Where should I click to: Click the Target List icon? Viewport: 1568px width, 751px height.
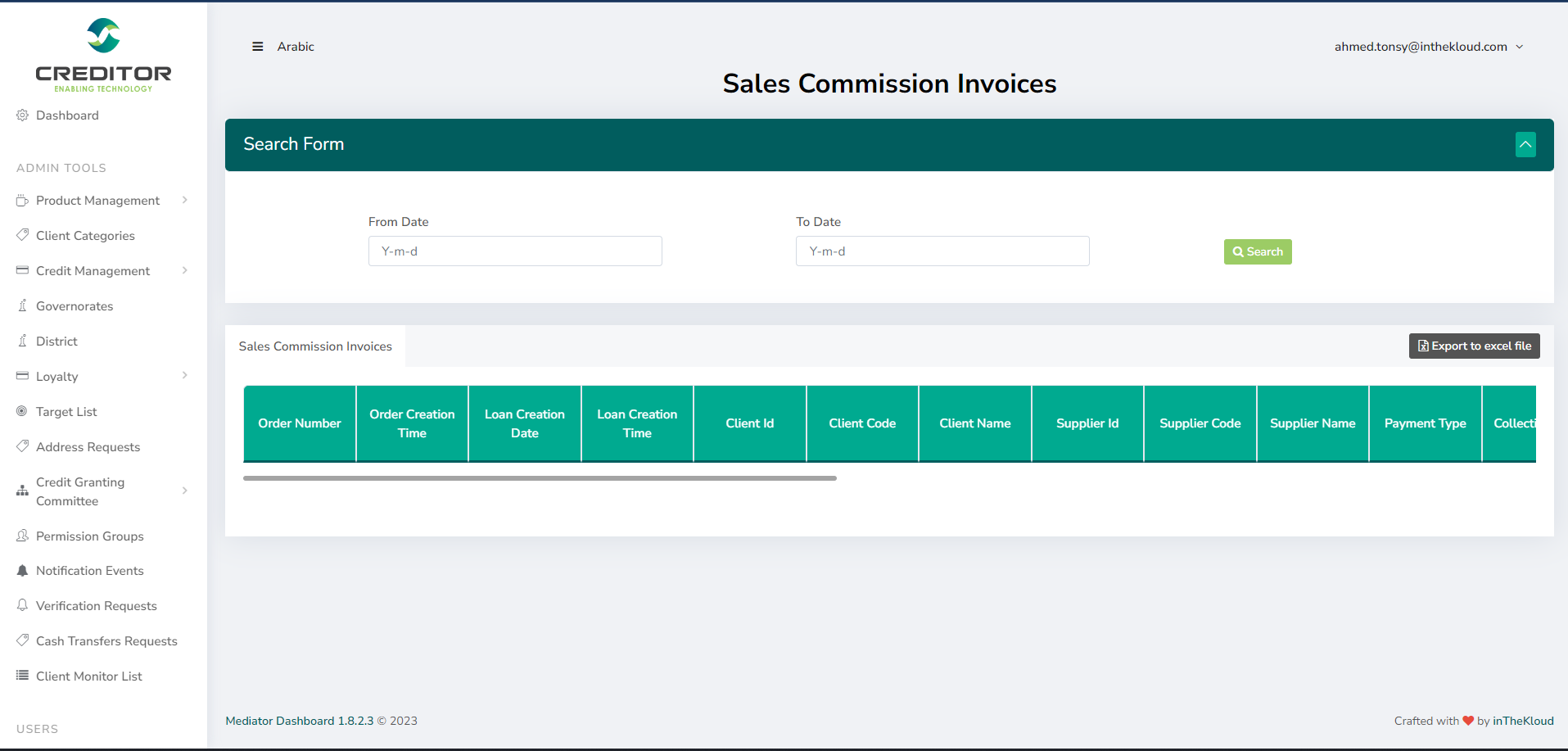pyautogui.click(x=22, y=411)
